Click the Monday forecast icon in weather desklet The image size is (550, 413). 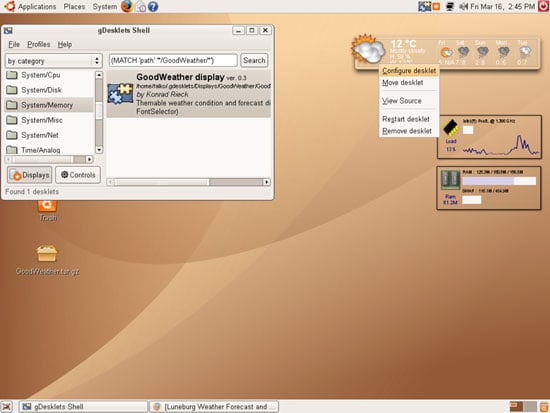click(504, 52)
